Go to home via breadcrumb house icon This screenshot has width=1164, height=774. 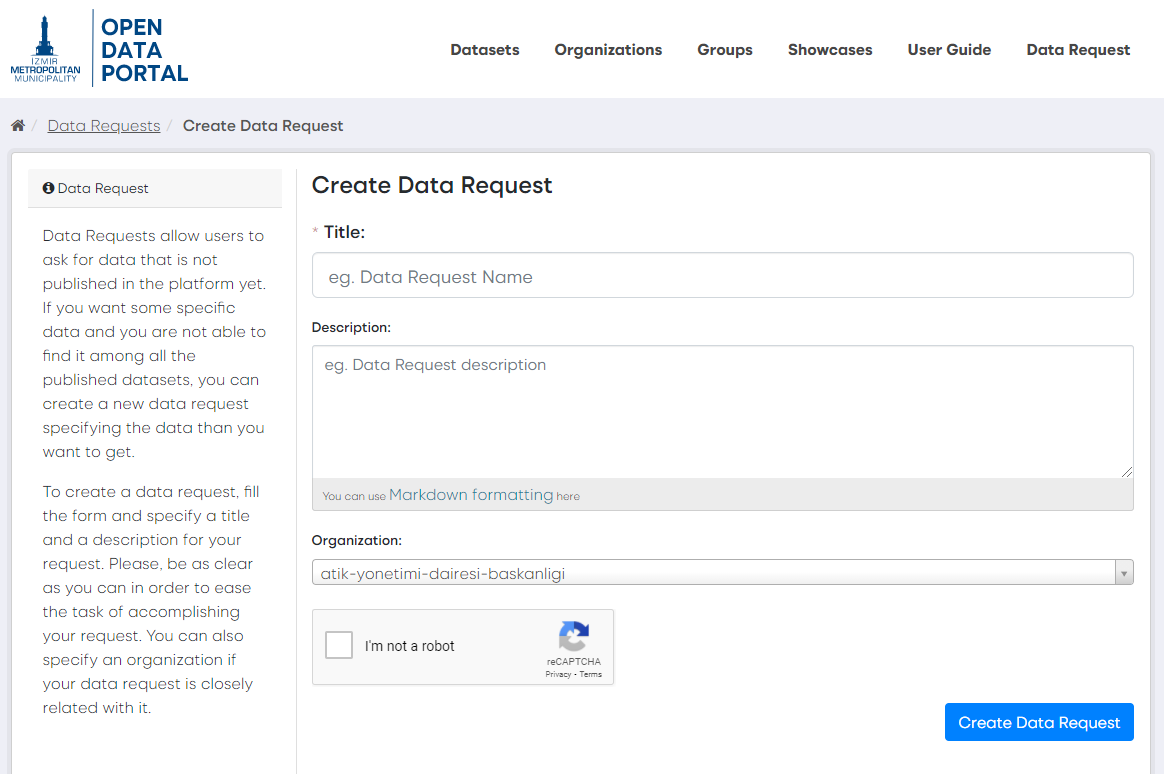[18, 126]
